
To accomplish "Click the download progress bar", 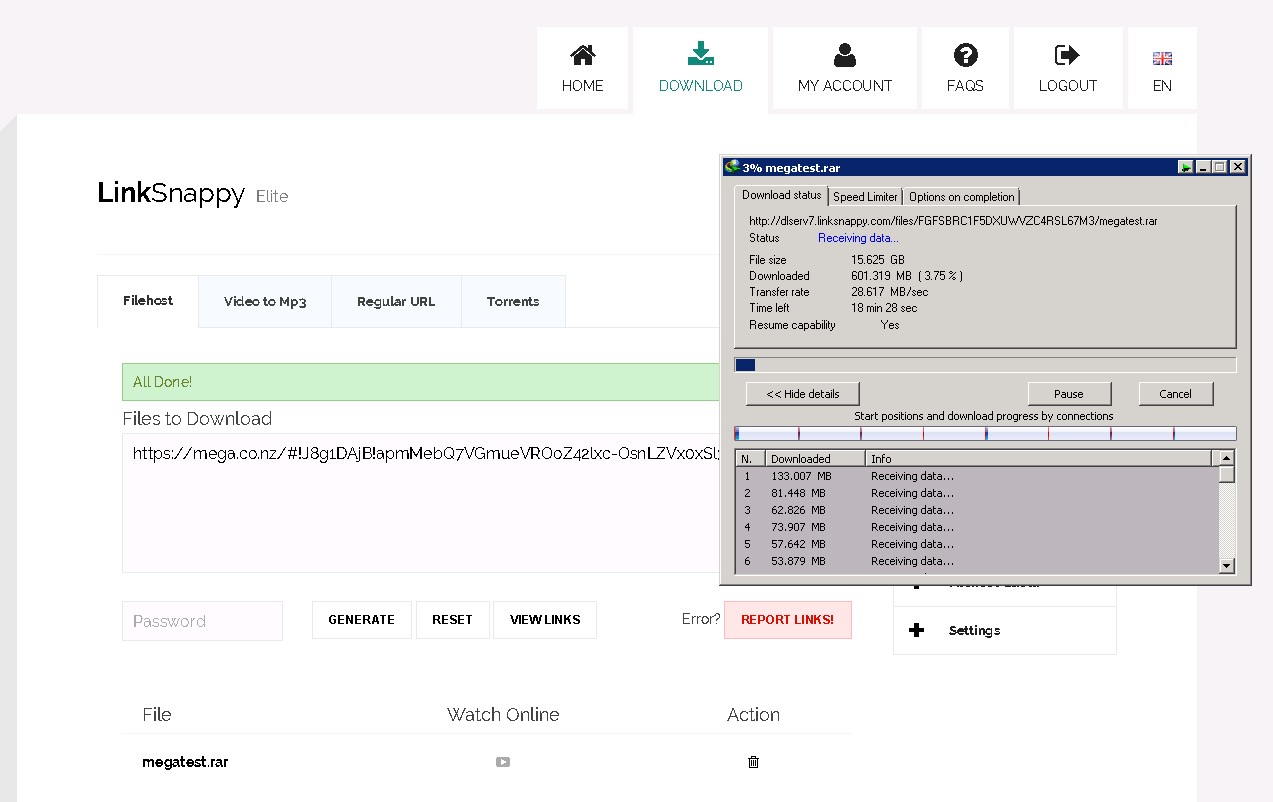I will (x=985, y=365).
